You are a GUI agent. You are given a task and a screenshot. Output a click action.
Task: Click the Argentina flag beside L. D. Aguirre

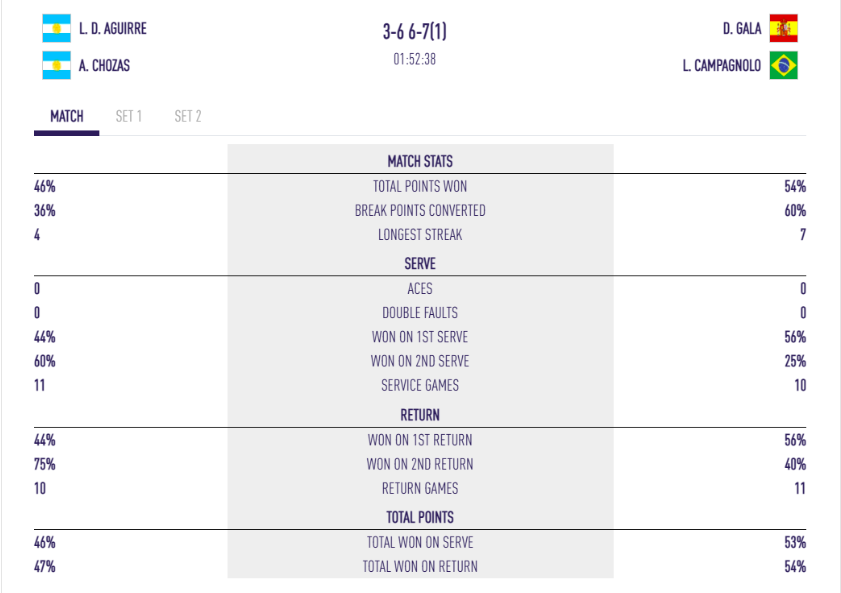pyautogui.click(x=56, y=28)
